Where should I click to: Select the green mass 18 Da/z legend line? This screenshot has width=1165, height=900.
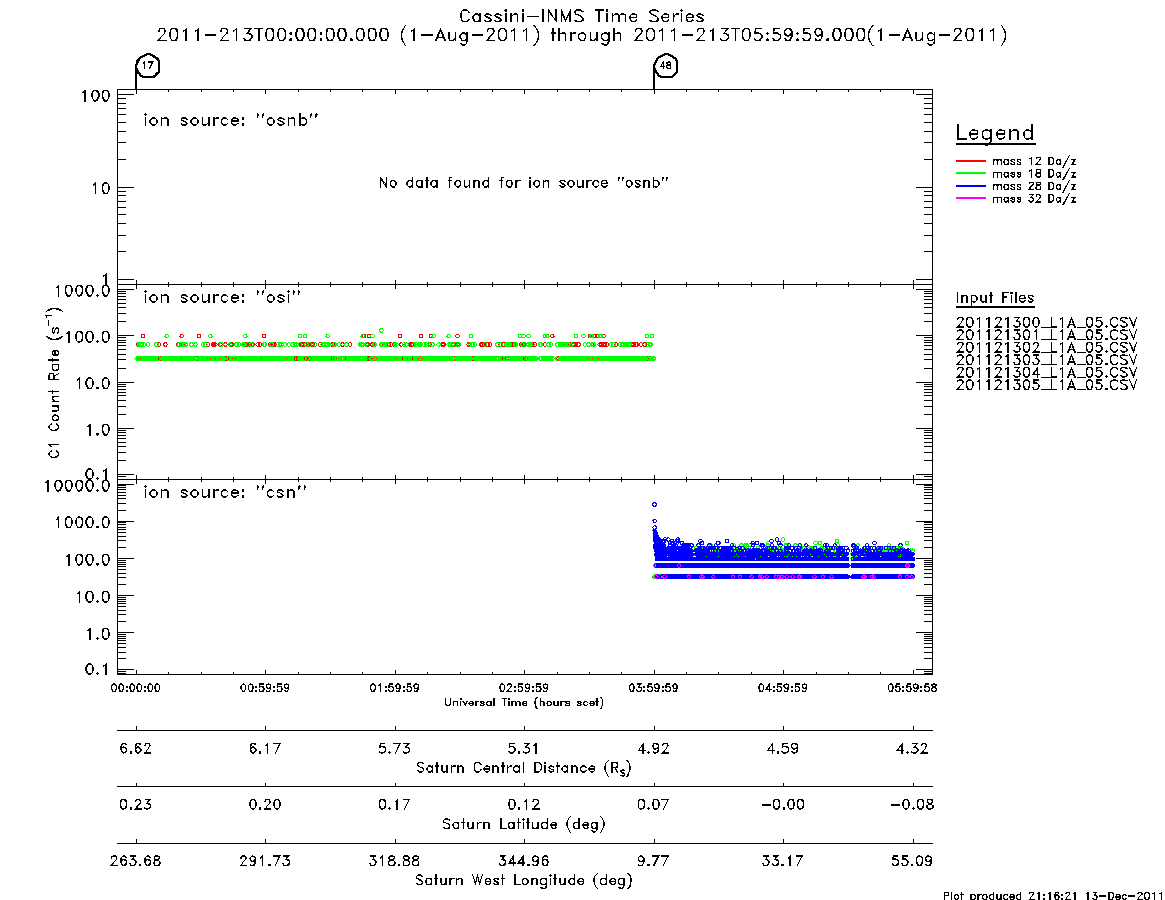tap(970, 174)
